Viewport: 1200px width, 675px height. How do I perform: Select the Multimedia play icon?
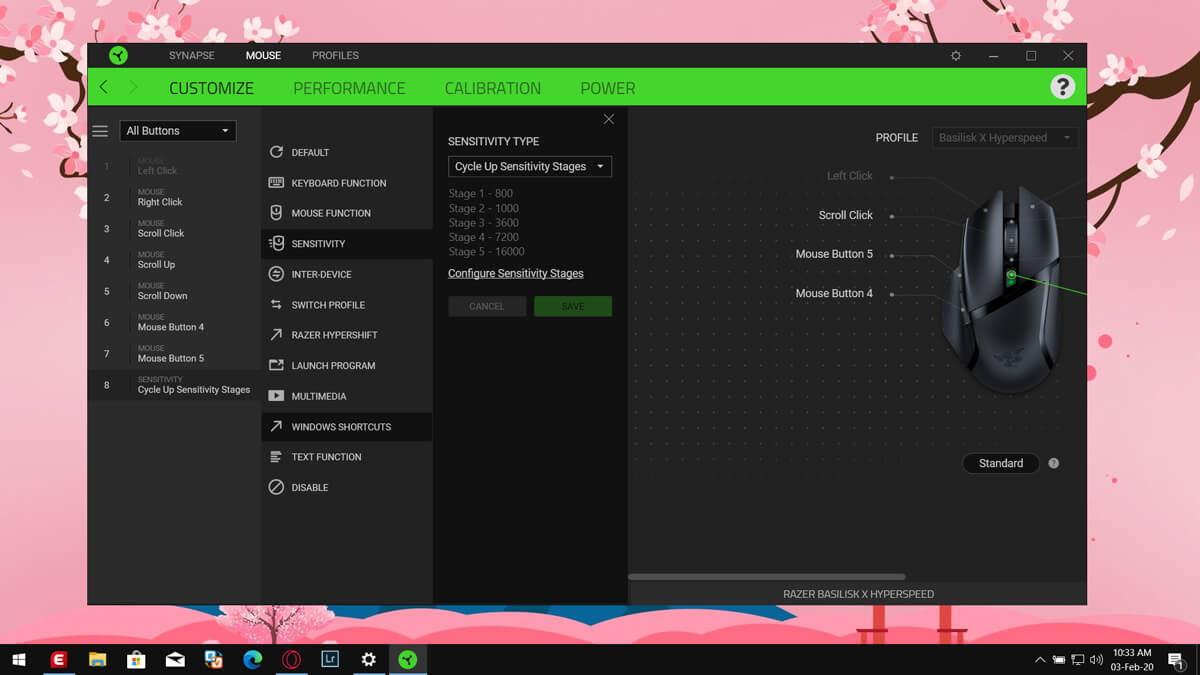click(x=276, y=396)
